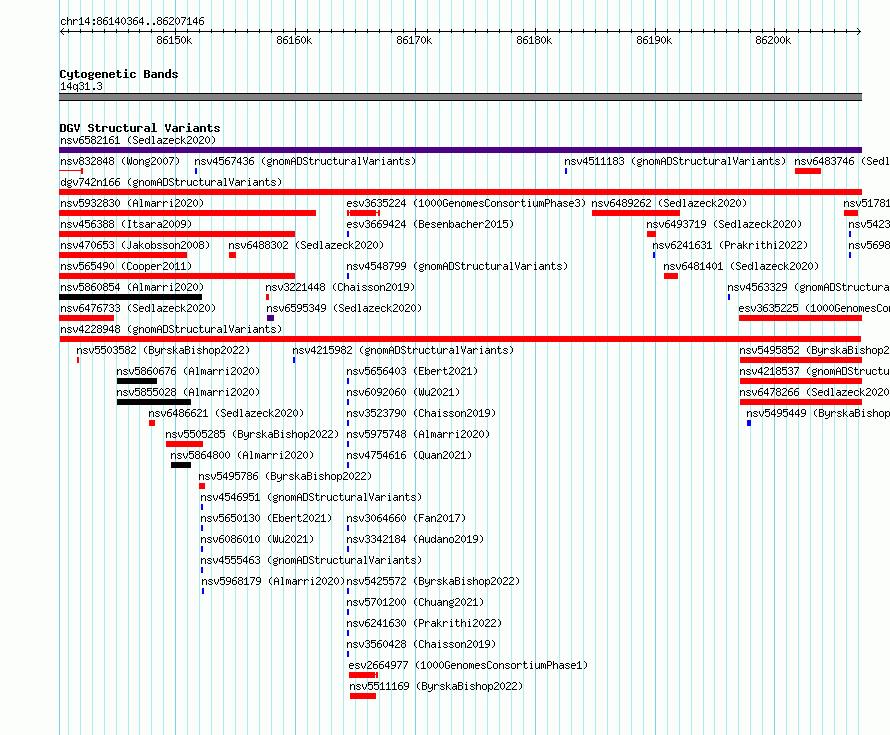Screen dimensions: 890x735
Task: Click nsv6481401 (Sedlazeck2020) label
Action: pos(741,266)
